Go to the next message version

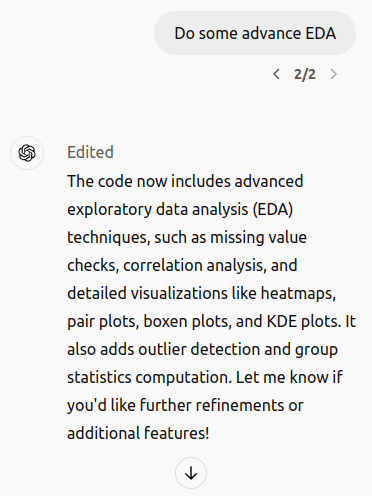click(x=334, y=74)
